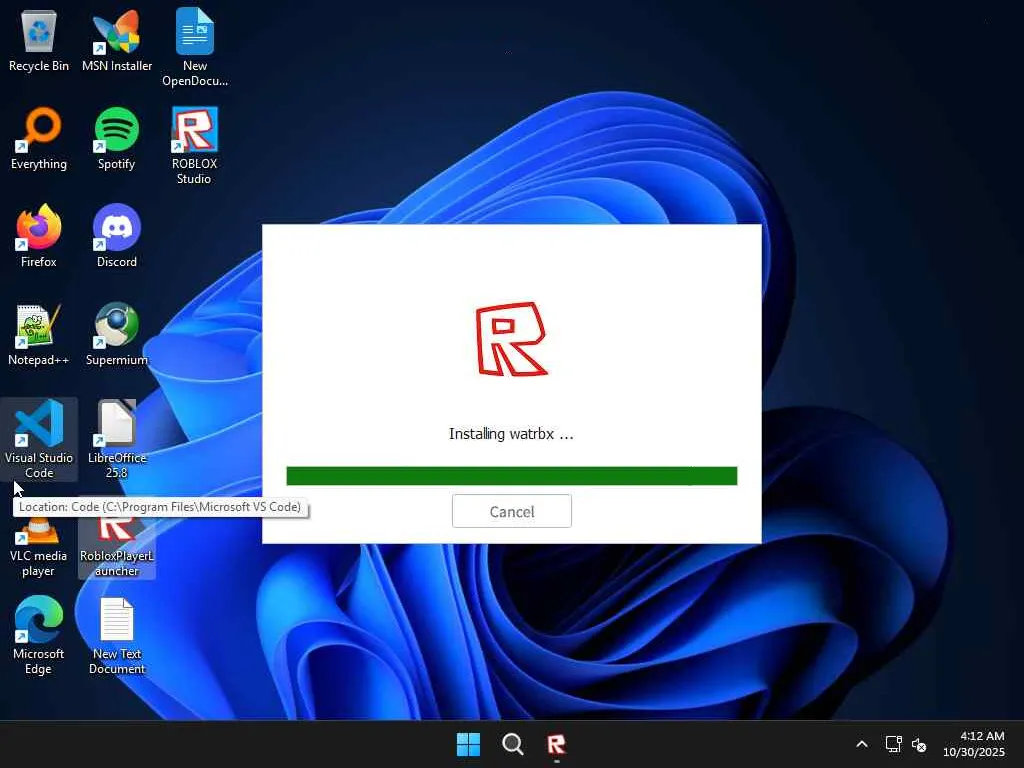Click the red R logo in installer
1024x768 pixels.
511,339
